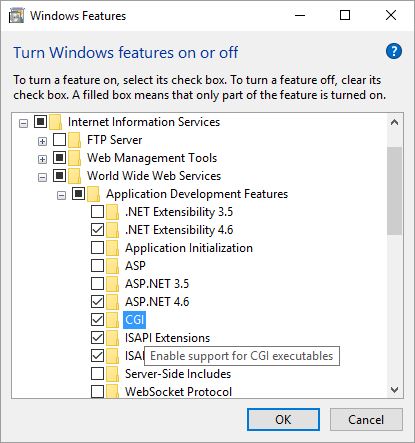Collapse Application Development Features node
Image resolution: width=415 pixels, height=443 pixels.
pos(61,195)
